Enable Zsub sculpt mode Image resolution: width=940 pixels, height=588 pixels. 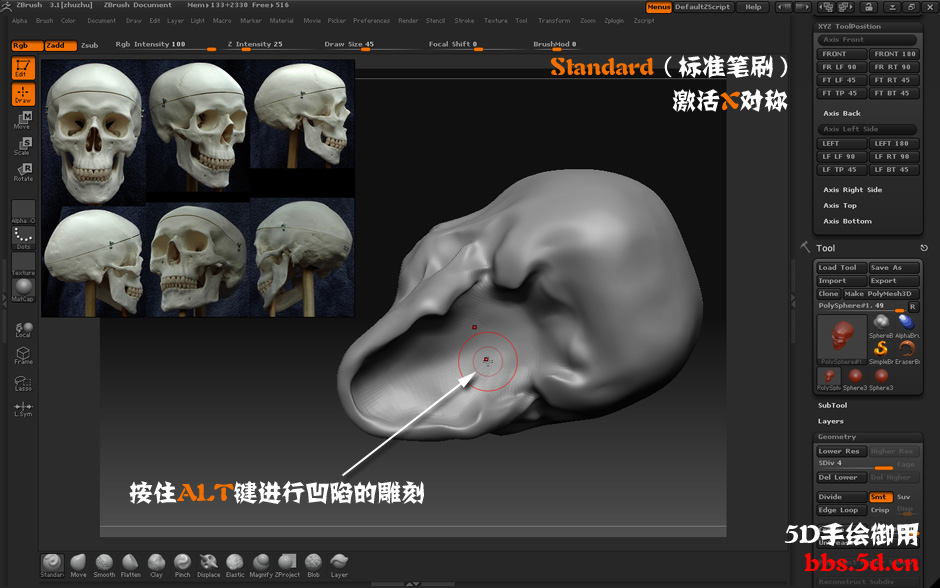[89, 46]
